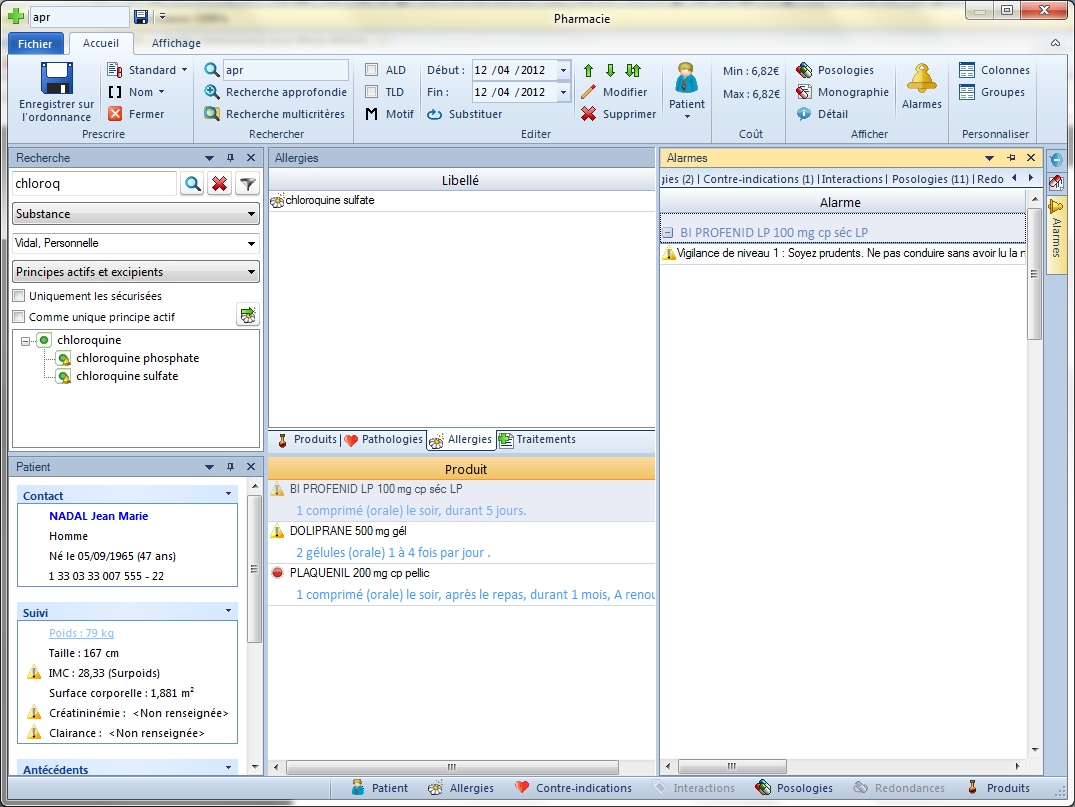Screen dimensions: 1075x807
Task: Click the magnifier search icon beside chloroq
Action: click(192, 184)
